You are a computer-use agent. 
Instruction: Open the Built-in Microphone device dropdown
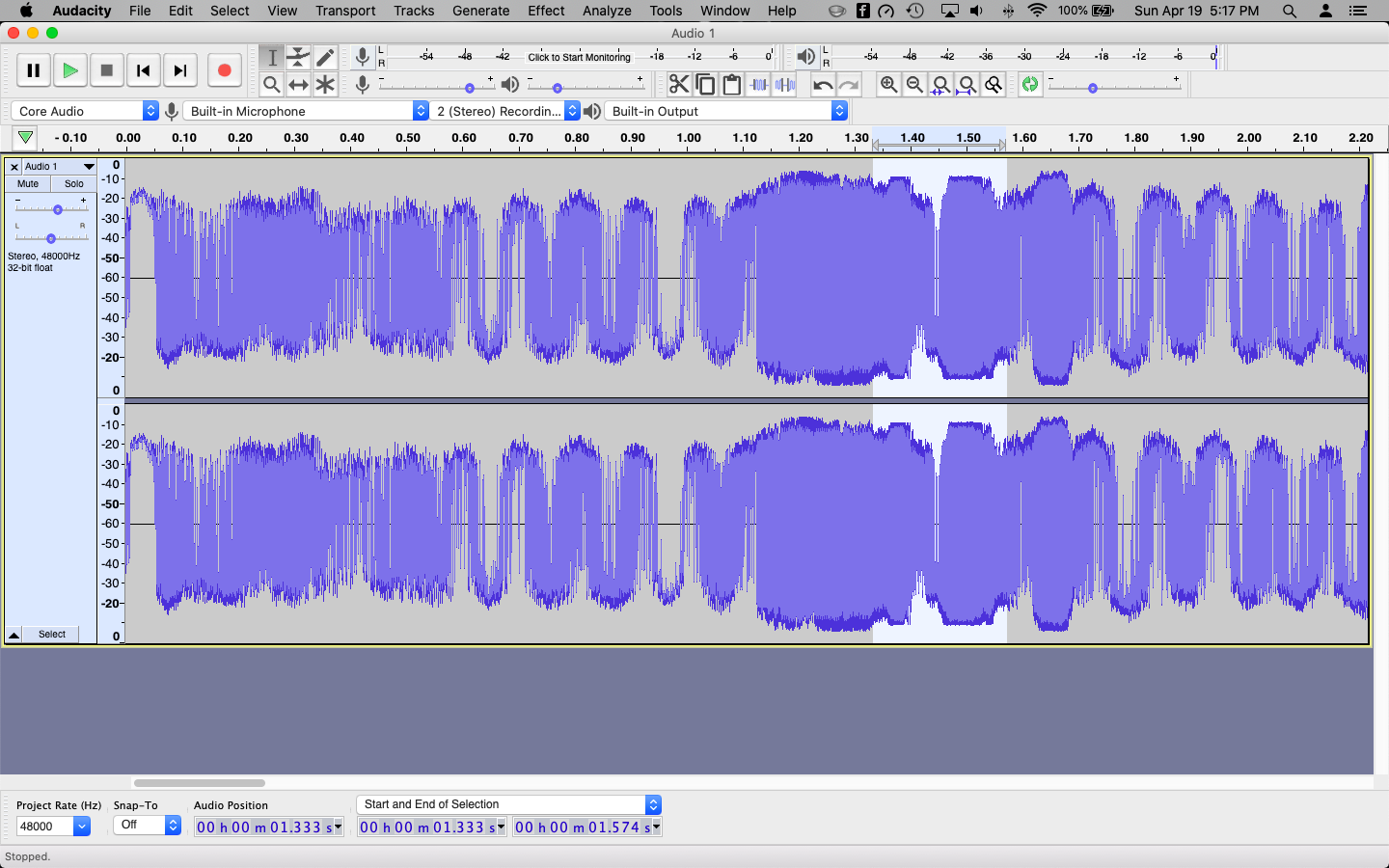(306, 111)
